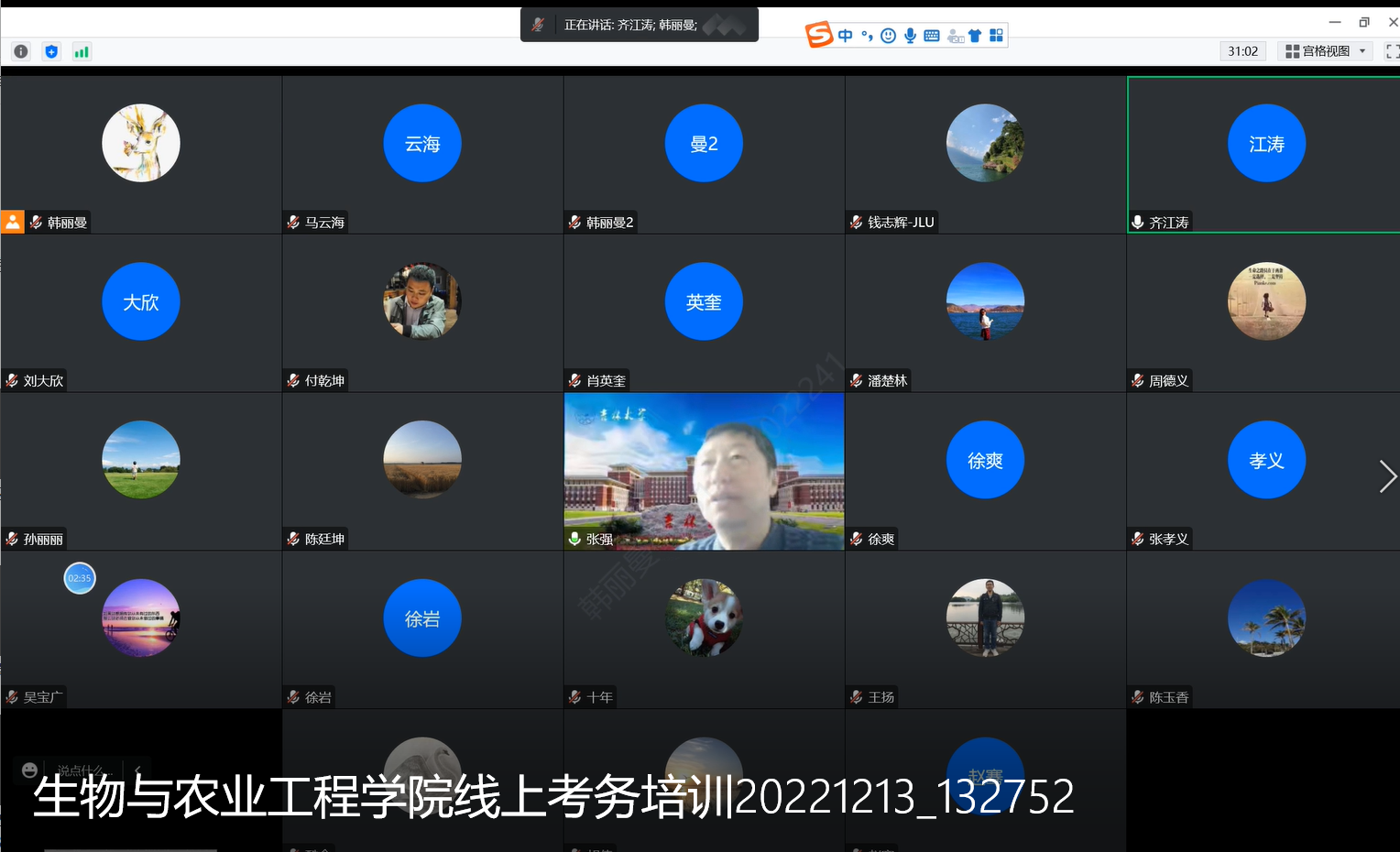Open Sogou toolbox grid icon
The width and height of the screenshot is (1400, 852).
pyautogui.click(x=997, y=36)
